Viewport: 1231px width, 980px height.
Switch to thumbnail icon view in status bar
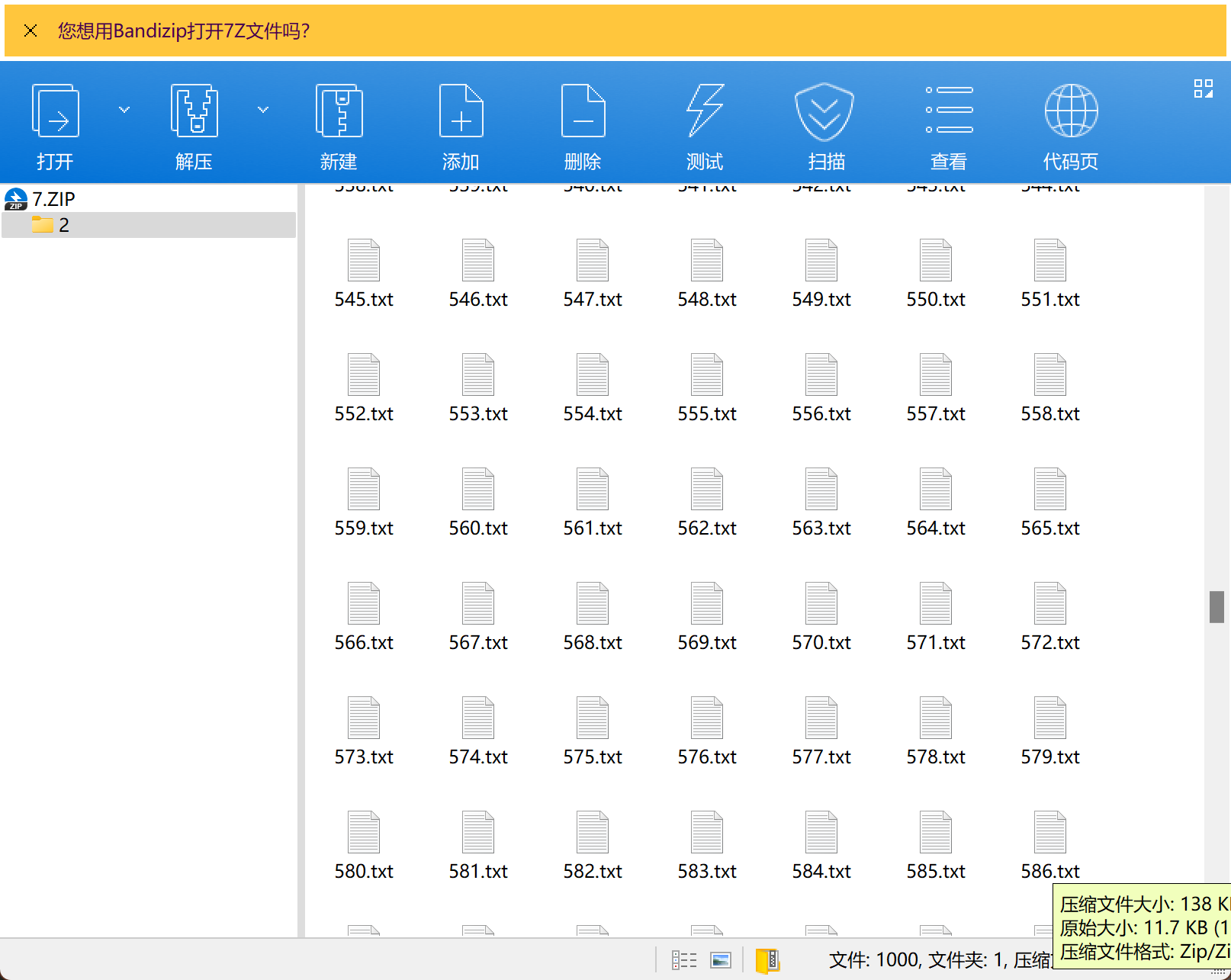[x=721, y=960]
